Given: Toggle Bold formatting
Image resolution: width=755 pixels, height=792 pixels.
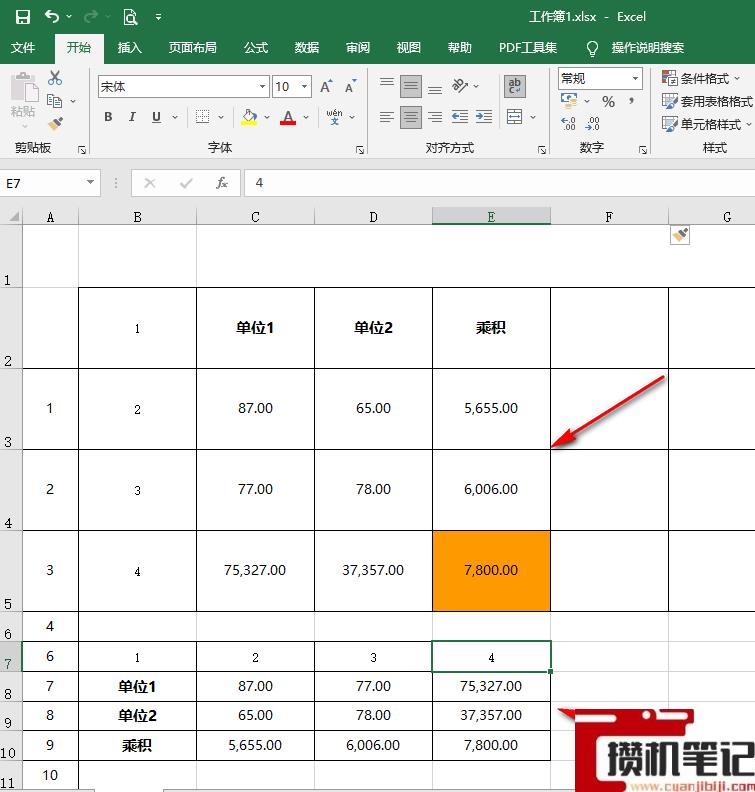Looking at the screenshot, I should pyautogui.click(x=108, y=117).
